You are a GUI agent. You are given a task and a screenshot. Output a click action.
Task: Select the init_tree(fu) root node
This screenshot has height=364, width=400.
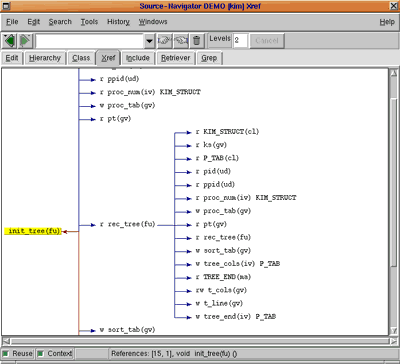point(33,231)
